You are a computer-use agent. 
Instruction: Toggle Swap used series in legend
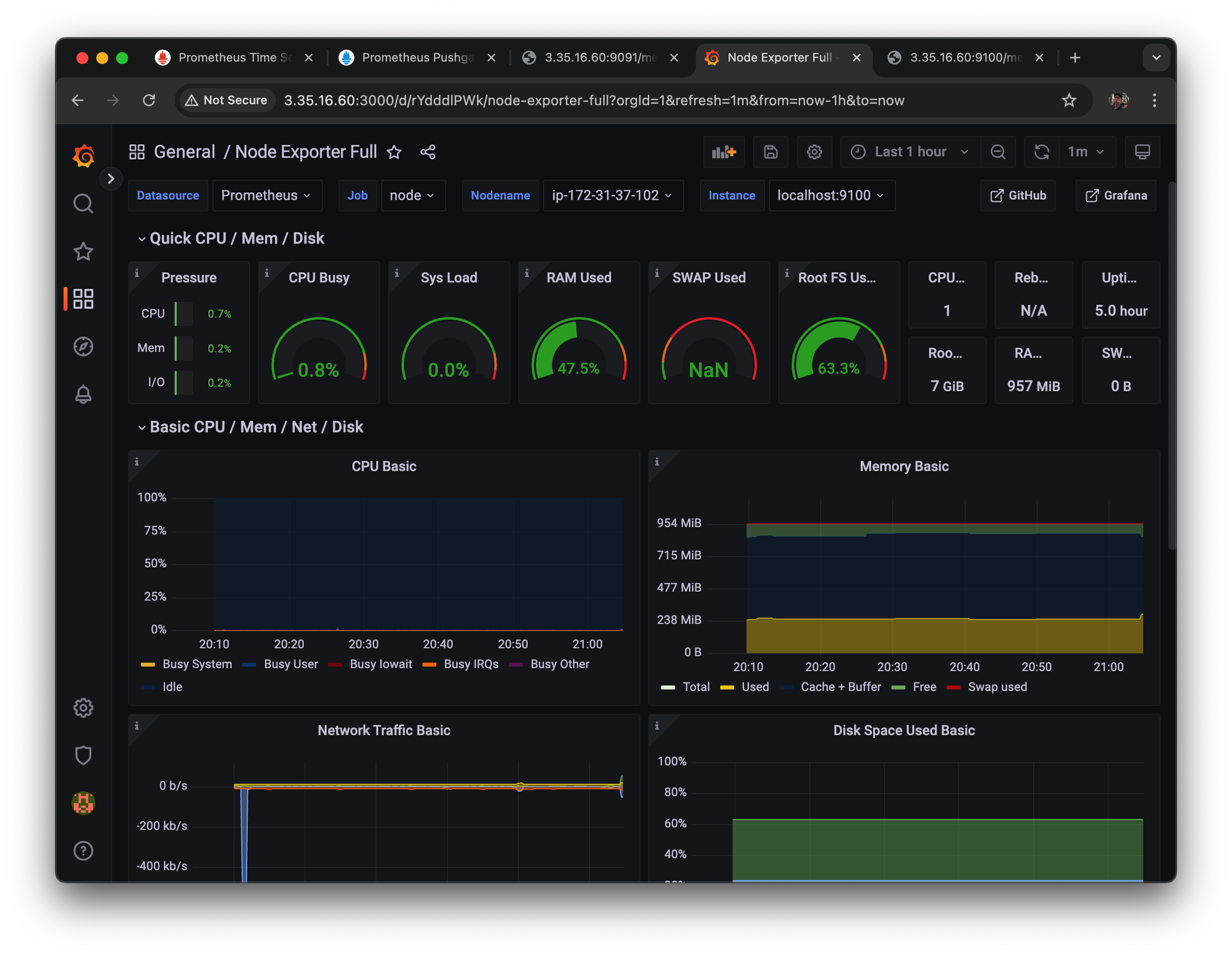click(997, 686)
